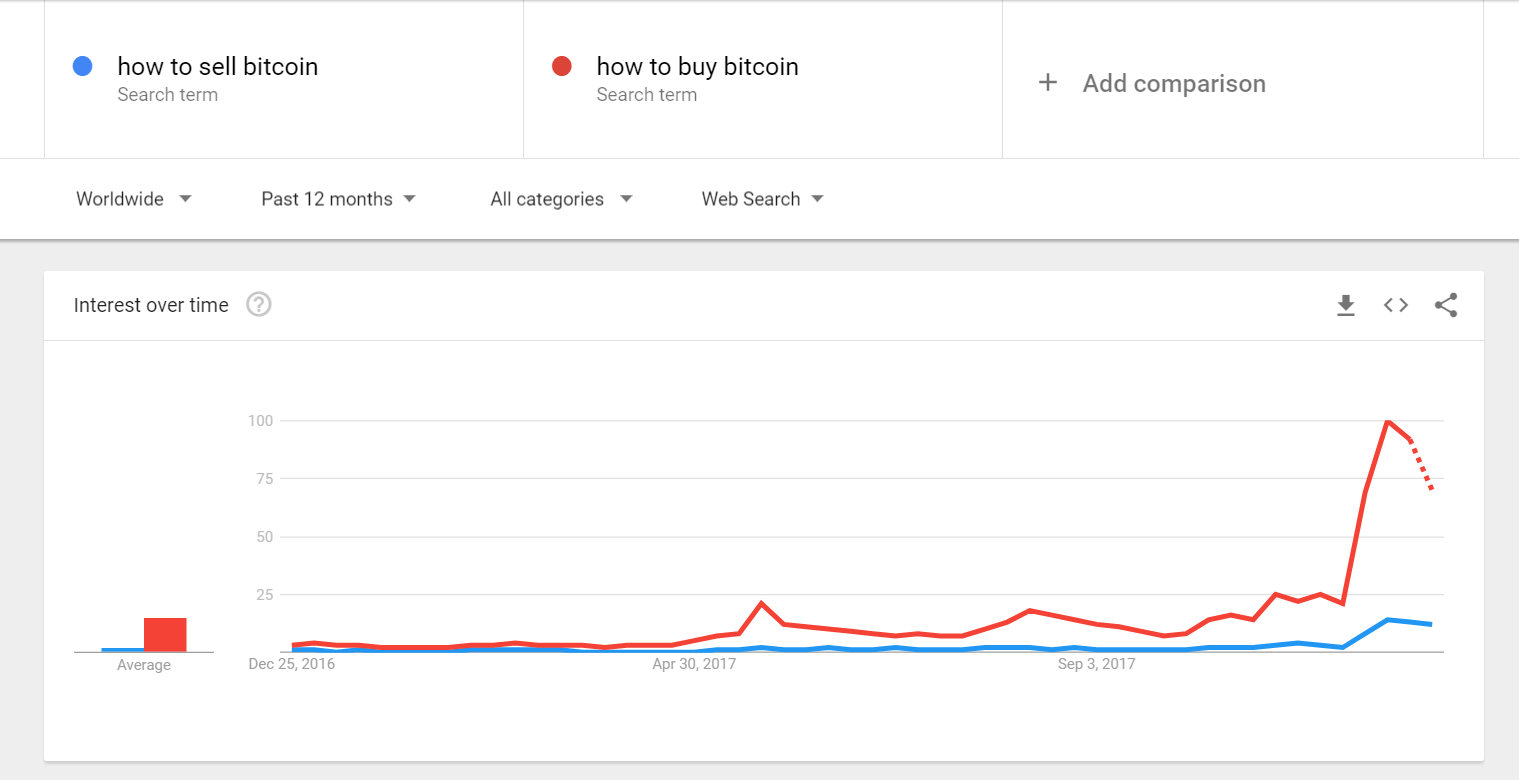Click the Add comparison text
Screen dimensions: 1519x780
point(1174,84)
